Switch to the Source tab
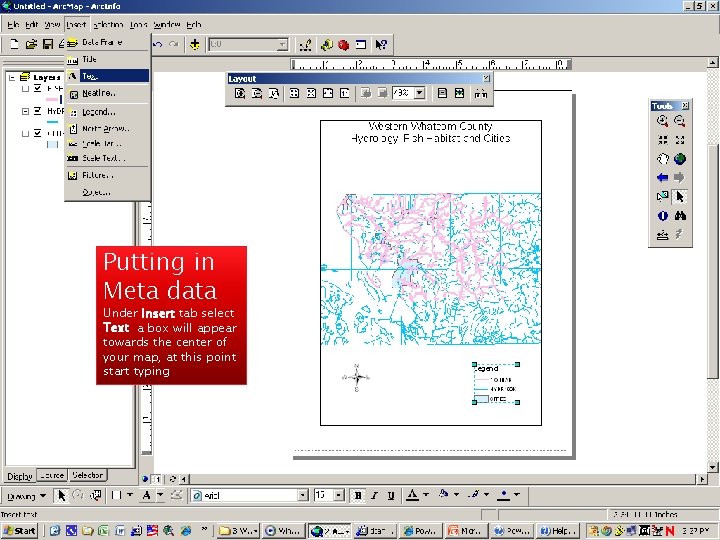Image resolution: width=720 pixels, height=540 pixels. pyautogui.click(x=52, y=475)
